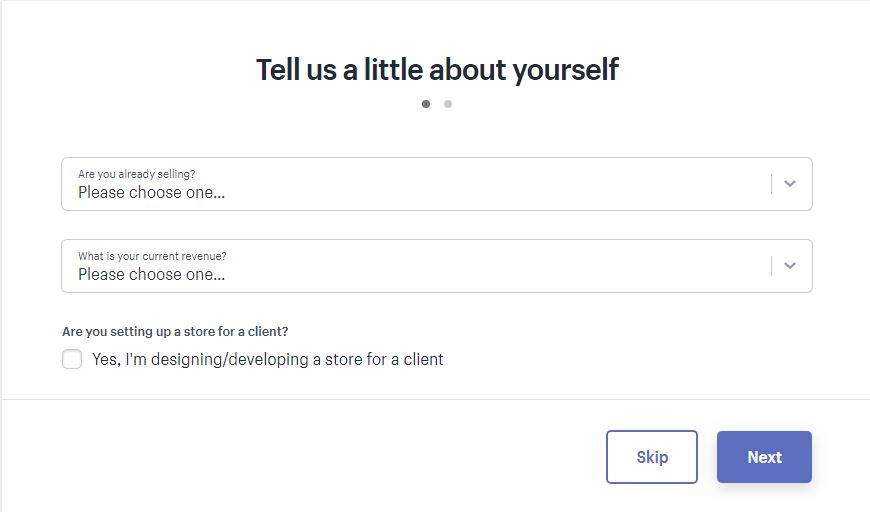870x512 pixels.
Task: Click the small "Are you already selling?" label
Action: 137,174
